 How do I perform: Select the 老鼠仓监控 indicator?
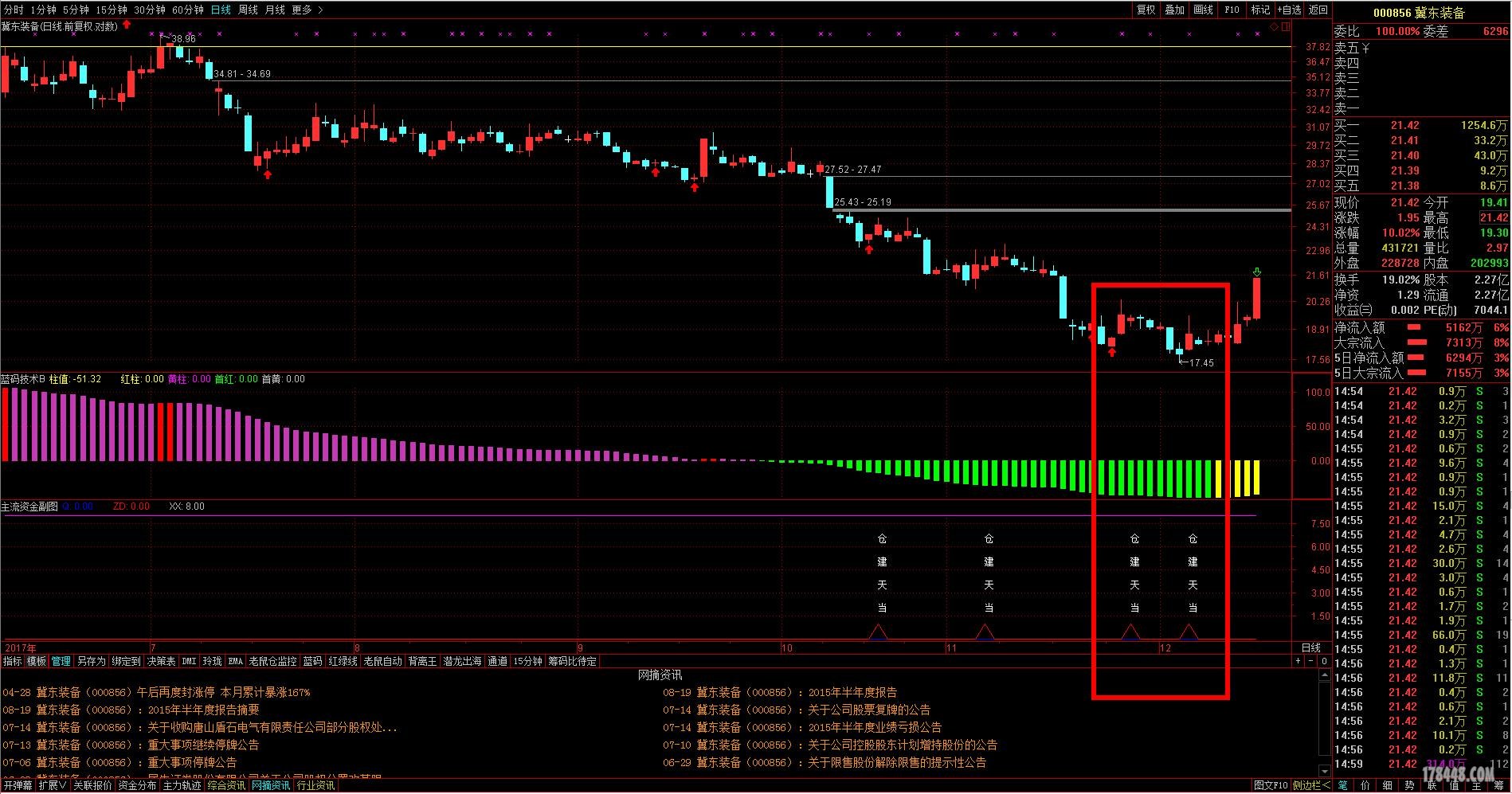(x=272, y=661)
